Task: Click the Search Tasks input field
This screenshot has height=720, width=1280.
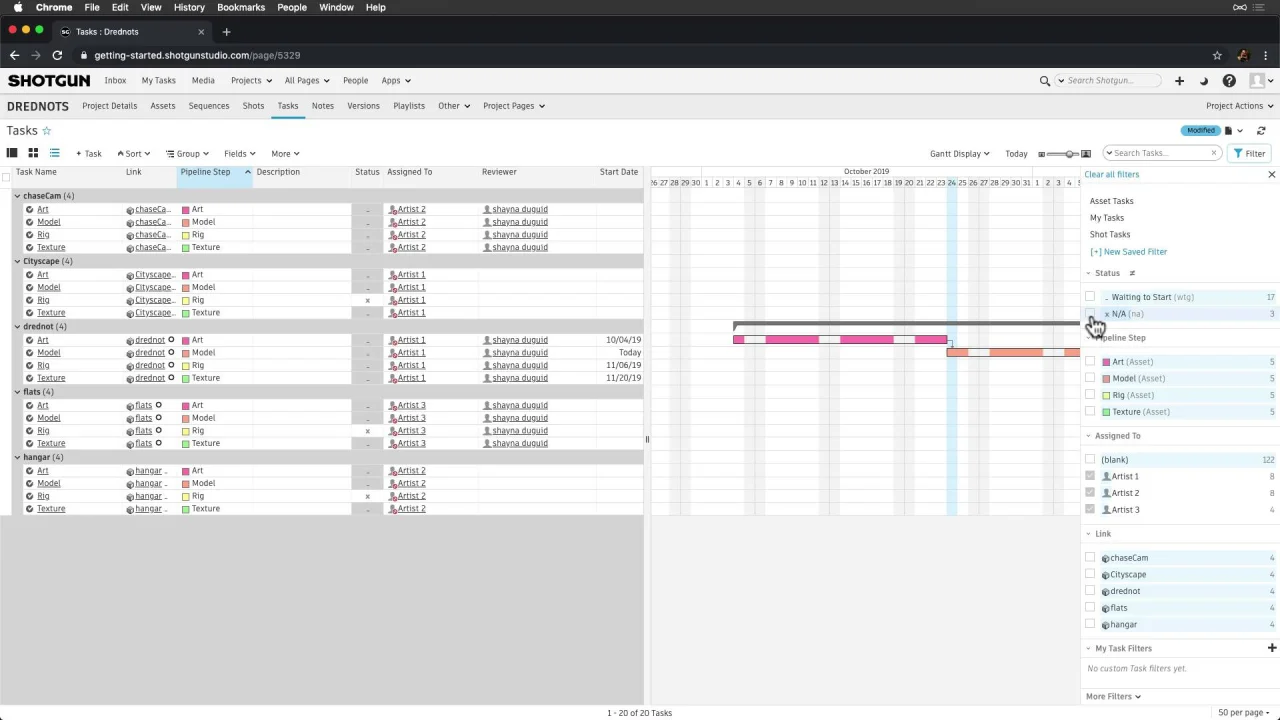Action: tap(1160, 153)
